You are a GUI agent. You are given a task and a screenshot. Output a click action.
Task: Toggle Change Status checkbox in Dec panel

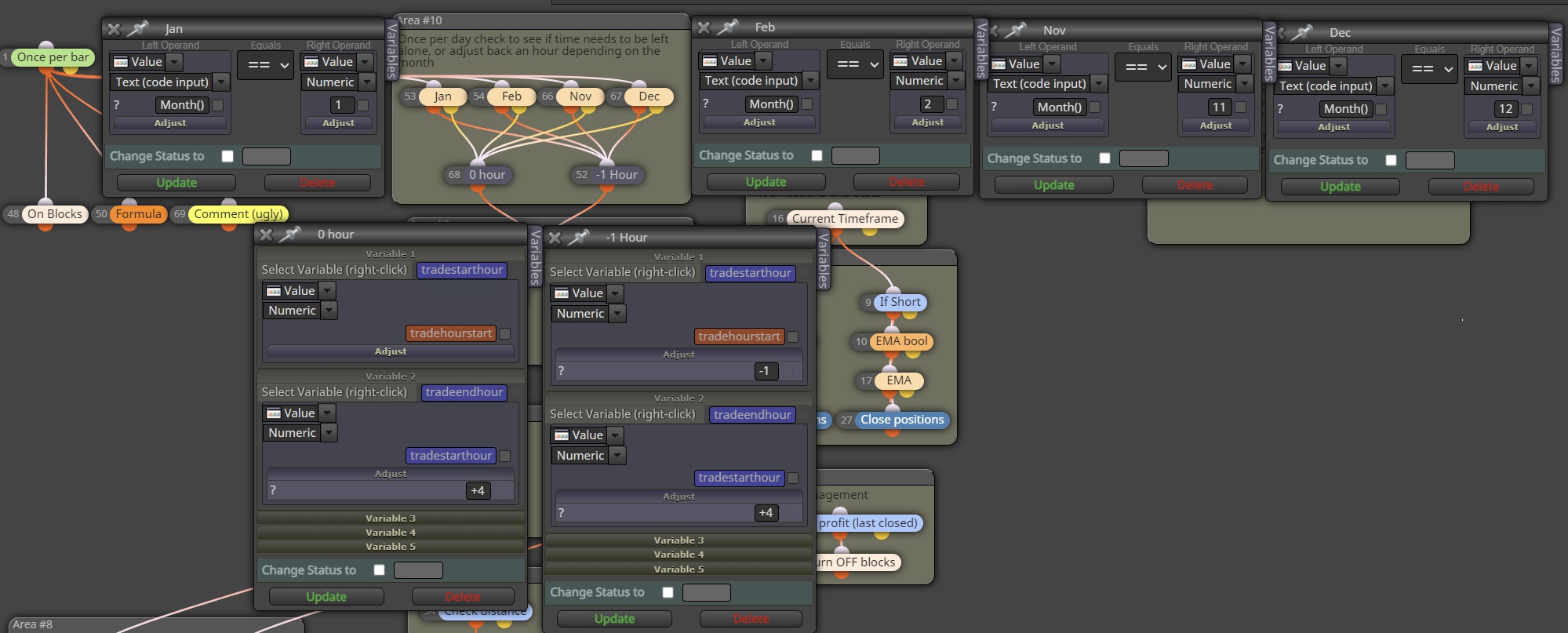1391,160
